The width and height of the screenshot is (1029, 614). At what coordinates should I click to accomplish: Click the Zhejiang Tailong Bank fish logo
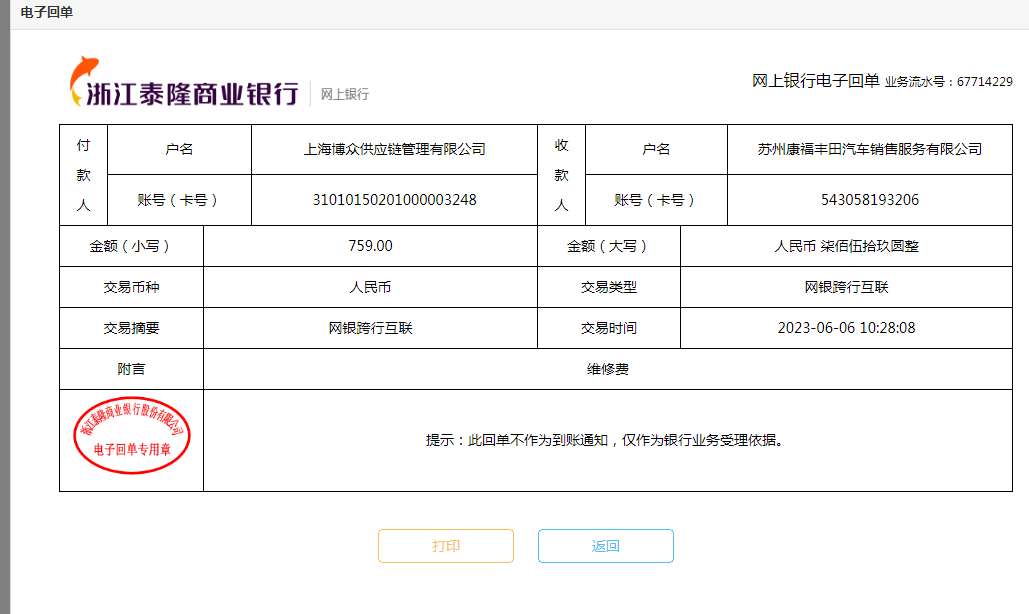click(83, 82)
